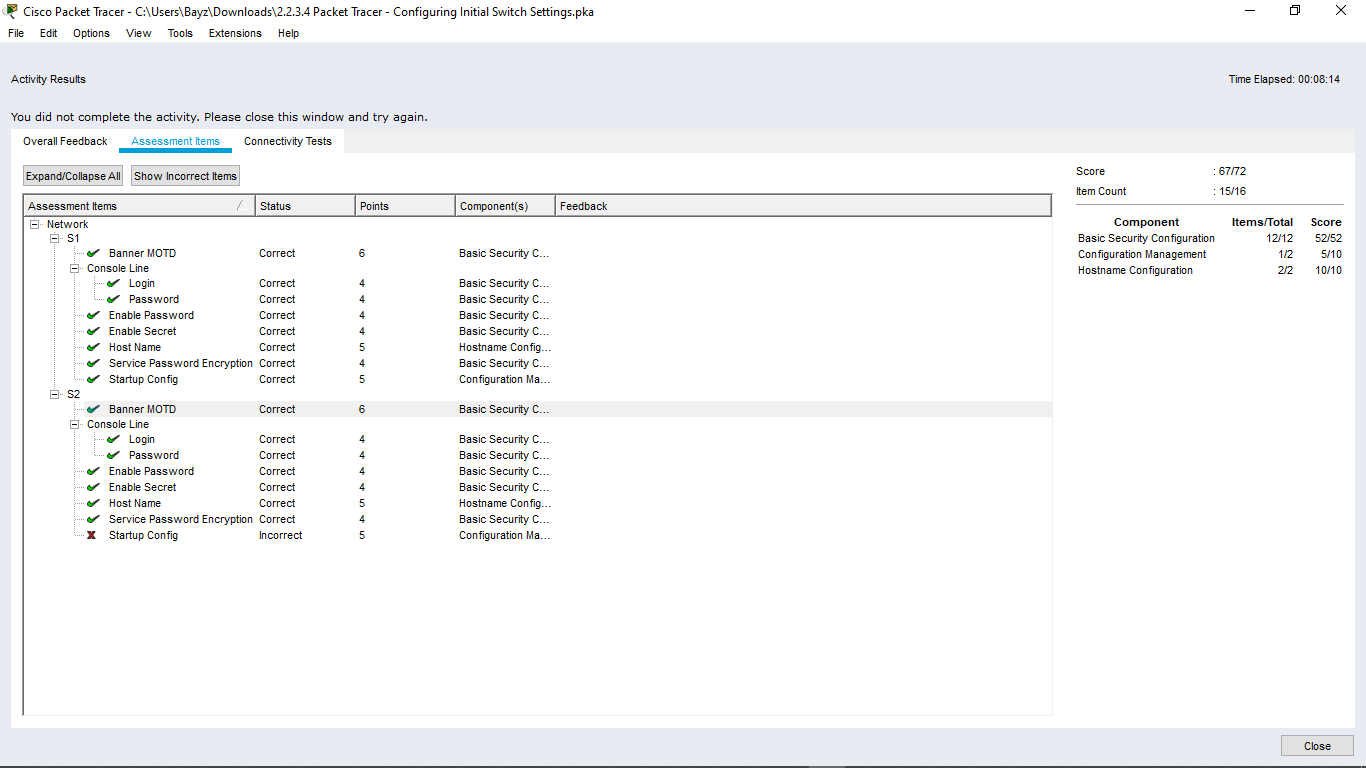The width and height of the screenshot is (1366, 768).
Task: Click green checkmark beside S2 Console Login
Action: pyautogui.click(x=113, y=439)
